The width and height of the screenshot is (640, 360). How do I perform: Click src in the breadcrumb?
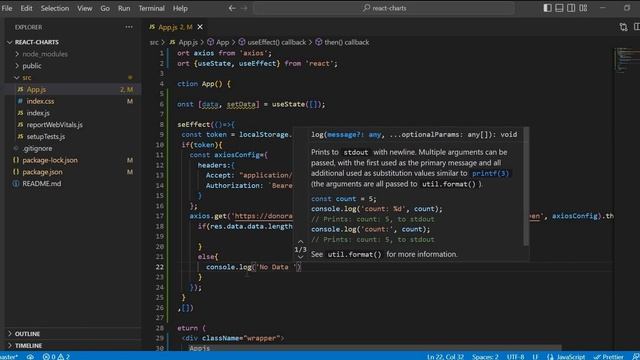[x=154, y=42]
